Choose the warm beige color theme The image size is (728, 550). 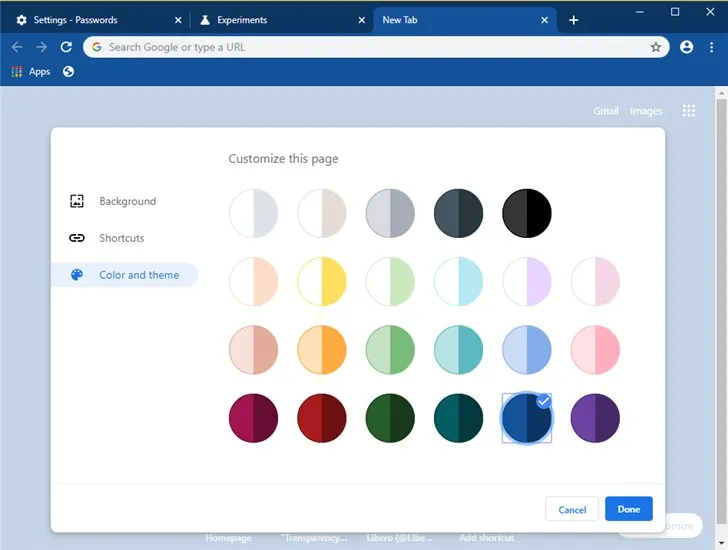point(322,213)
